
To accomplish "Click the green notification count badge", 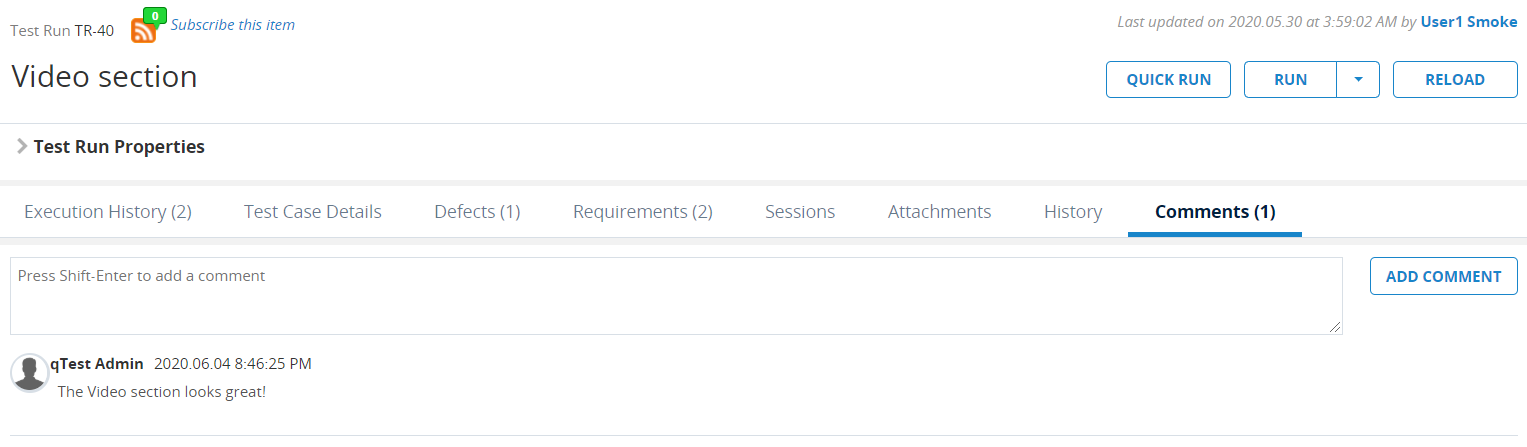I will [x=155, y=16].
